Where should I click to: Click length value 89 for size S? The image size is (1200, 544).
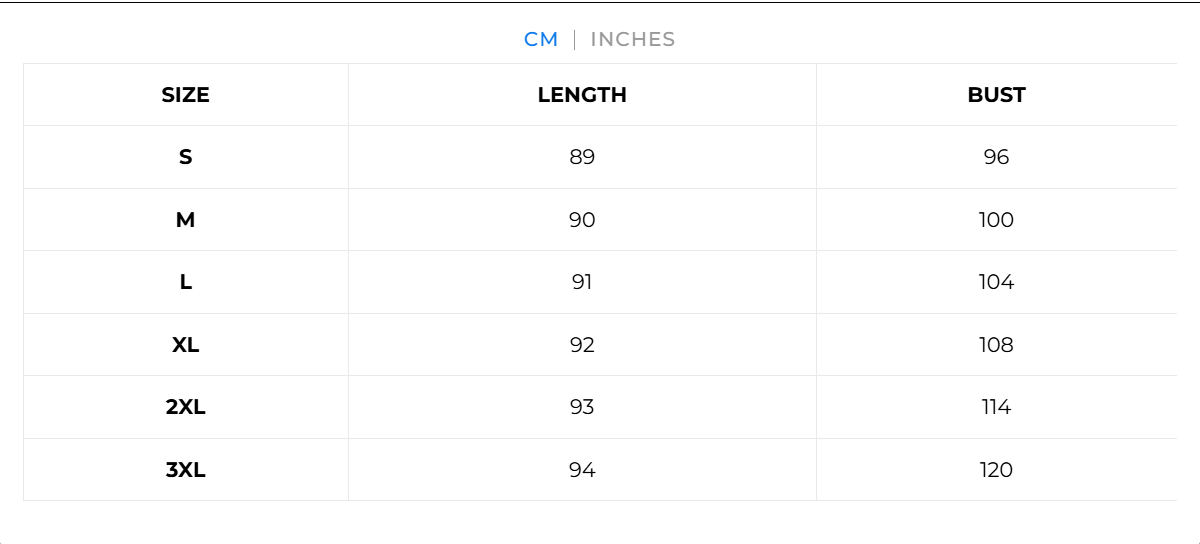click(x=582, y=157)
